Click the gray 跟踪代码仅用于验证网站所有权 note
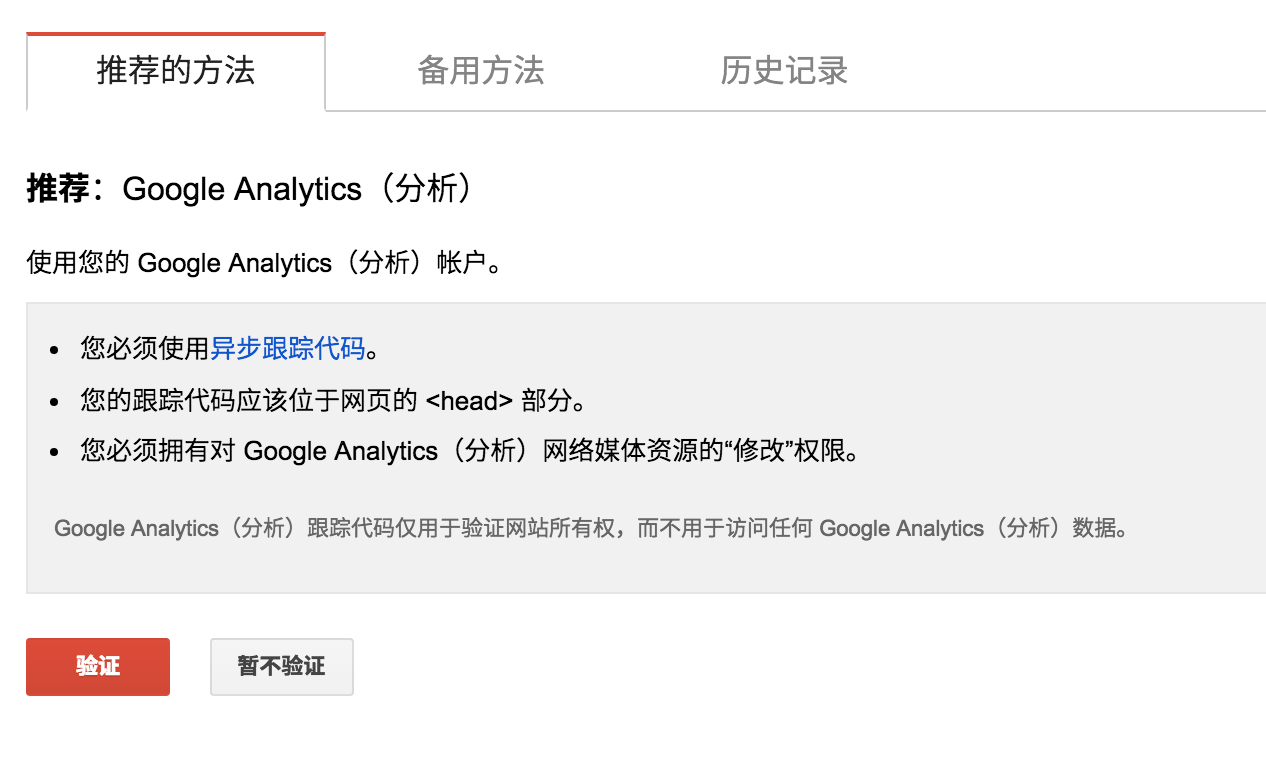 click(590, 528)
